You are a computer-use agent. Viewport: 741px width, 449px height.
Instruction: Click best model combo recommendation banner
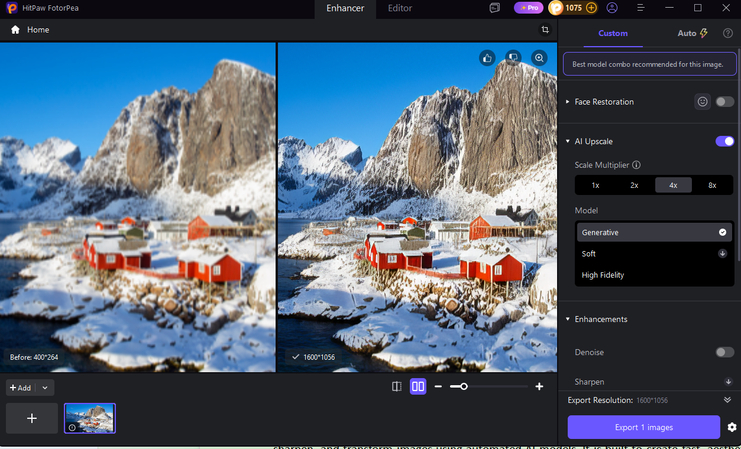(649, 64)
